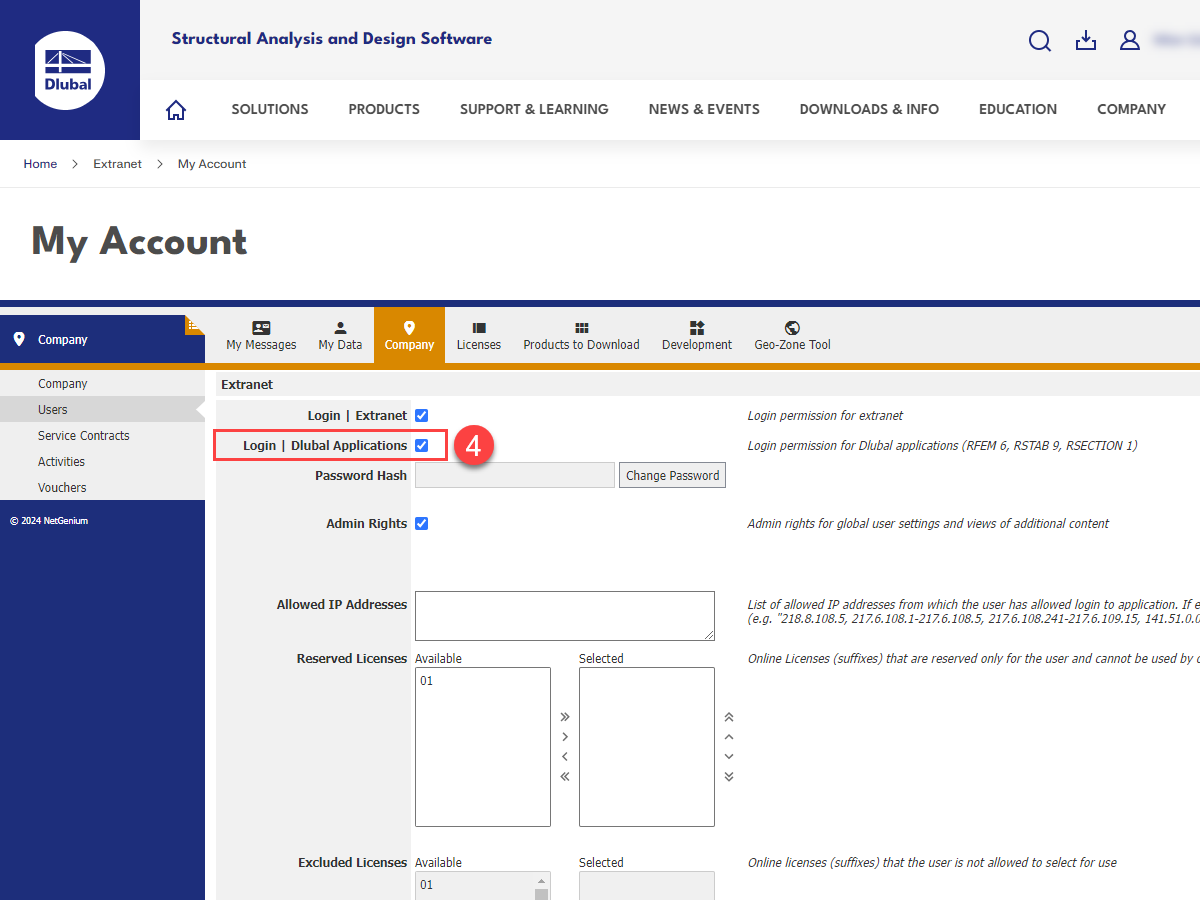The height and width of the screenshot is (900, 1200).
Task: Toggle the Admin Rights checkbox
Action: pos(422,523)
